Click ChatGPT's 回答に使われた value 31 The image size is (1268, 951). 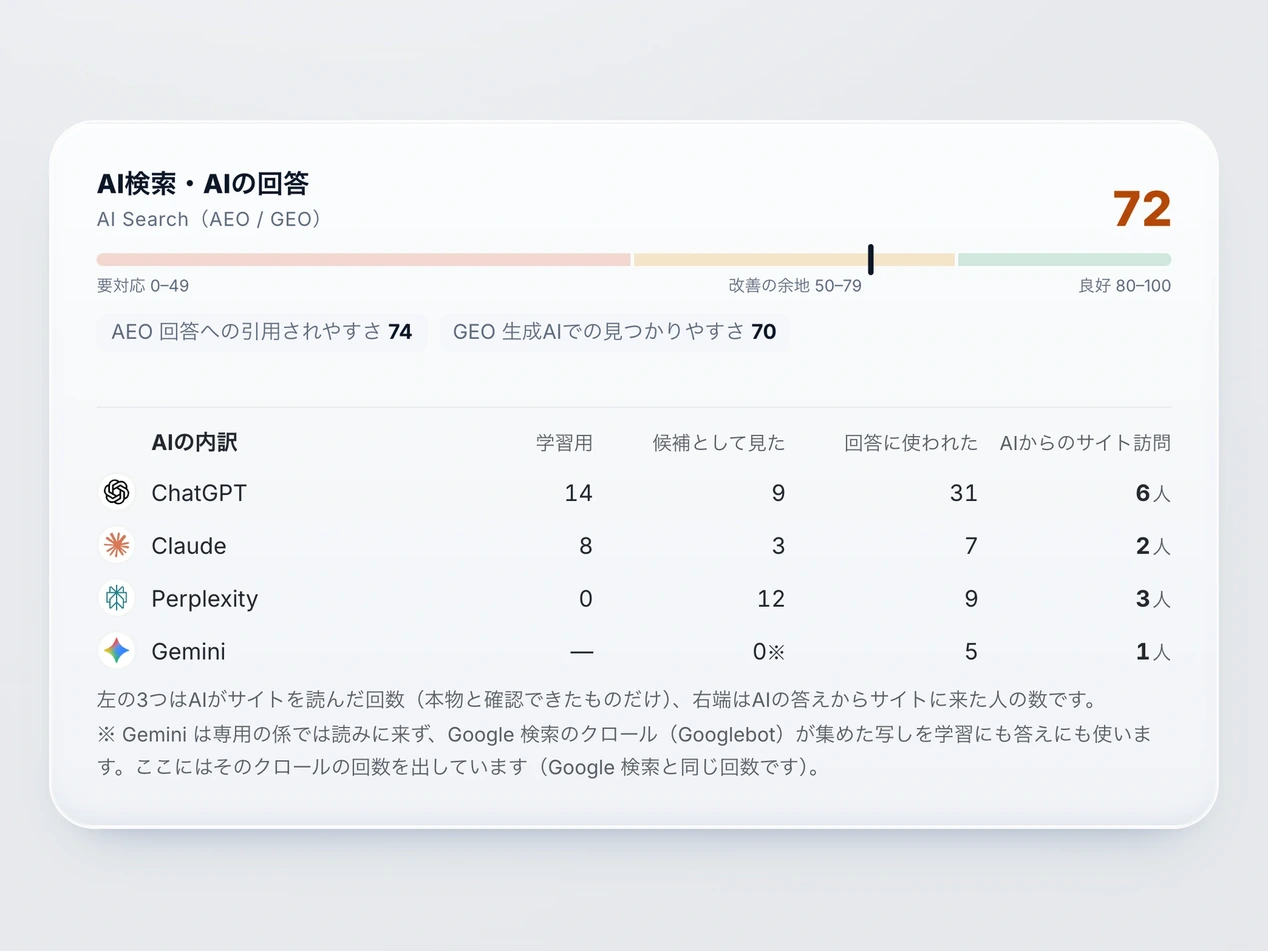(964, 493)
